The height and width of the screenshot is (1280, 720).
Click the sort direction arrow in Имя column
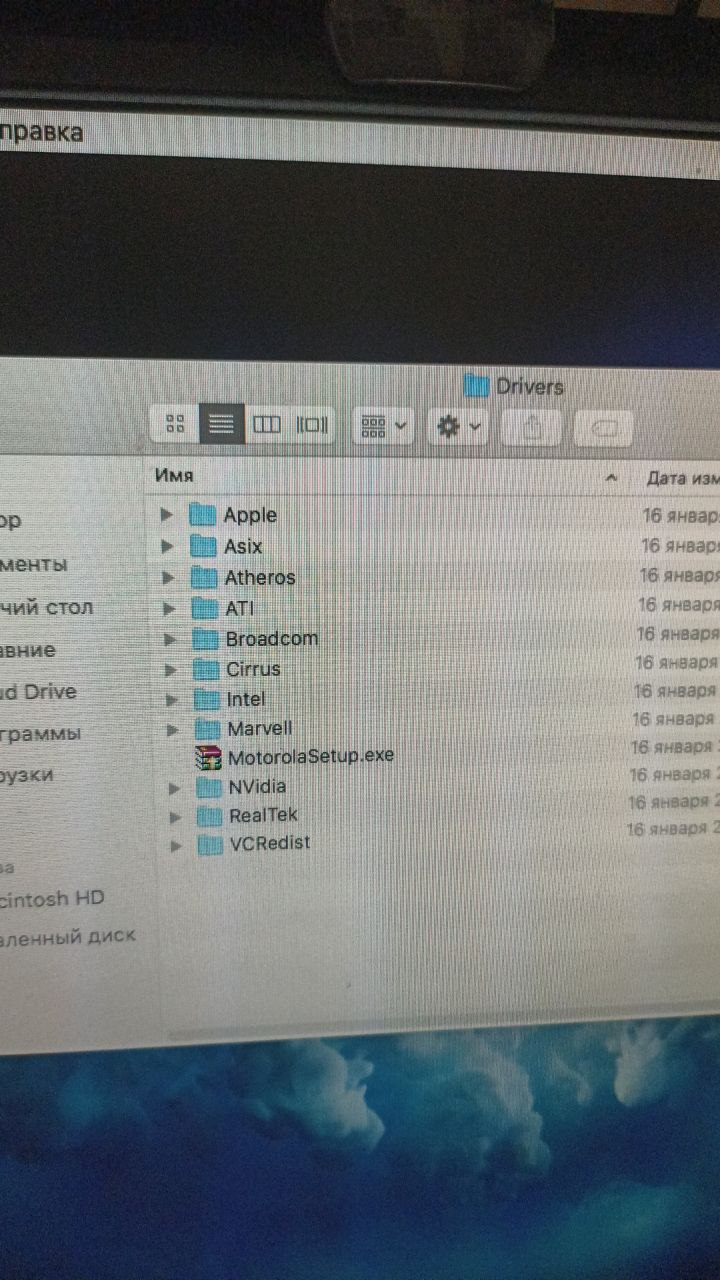click(x=611, y=479)
